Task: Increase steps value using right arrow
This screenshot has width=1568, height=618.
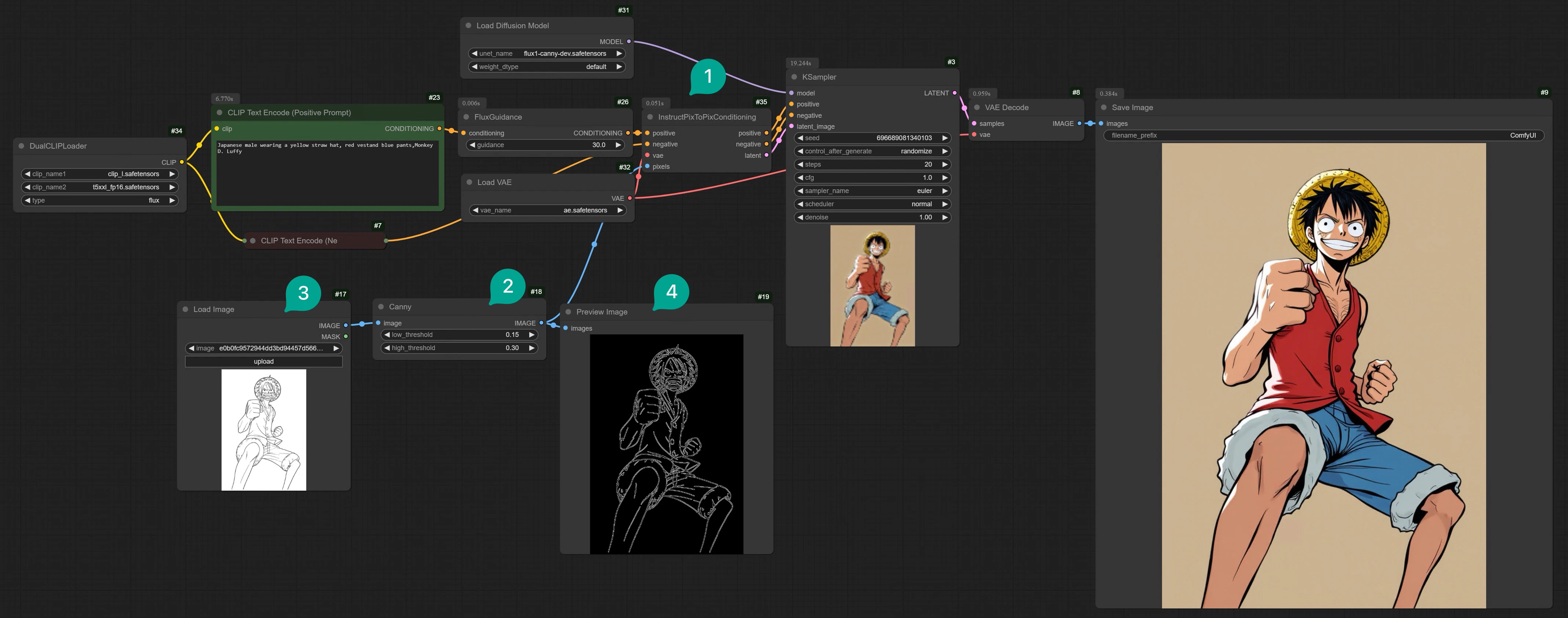Action: click(x=944, y=164)
